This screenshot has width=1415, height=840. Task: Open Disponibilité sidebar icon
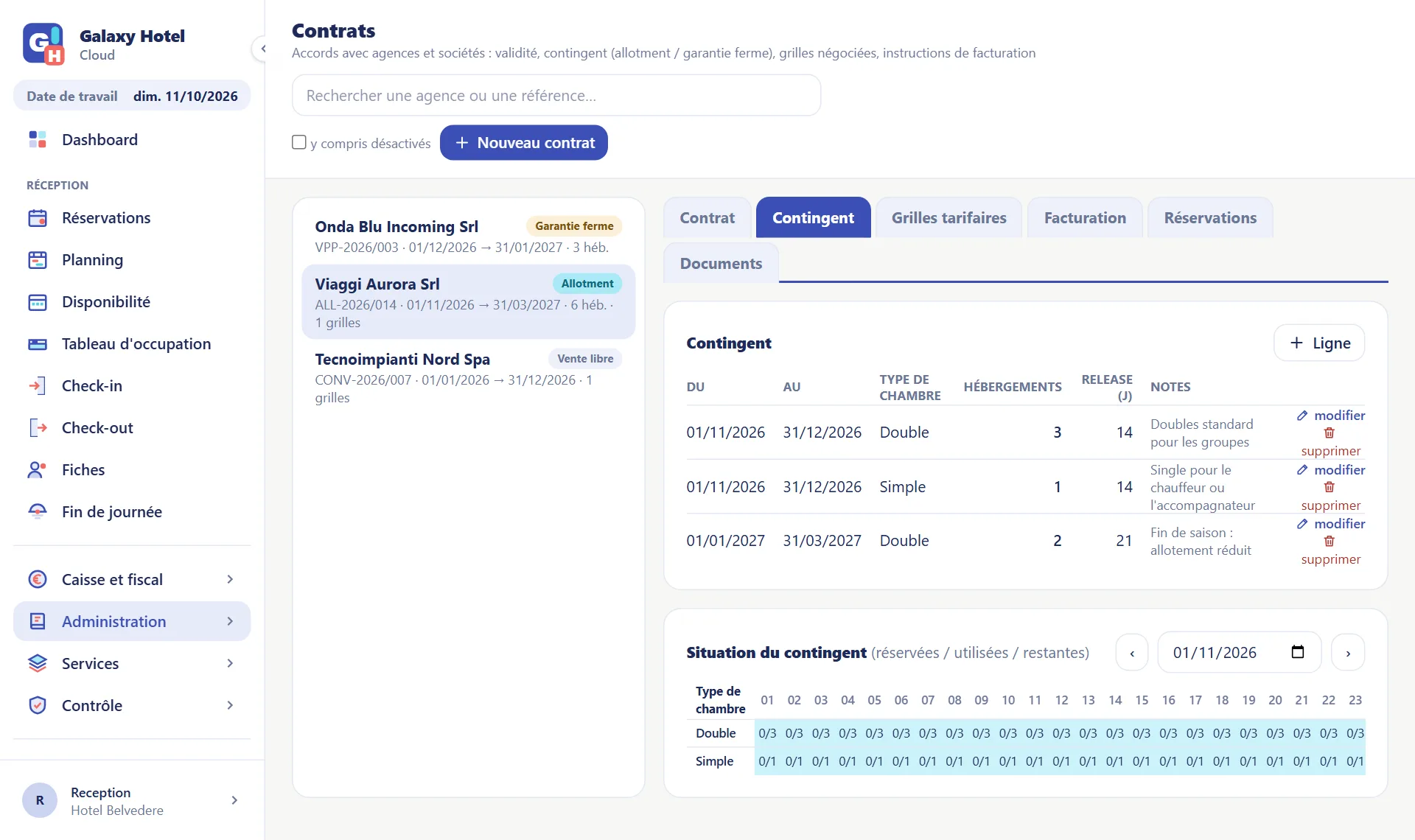pyautogui.click(x=38, y=302)
